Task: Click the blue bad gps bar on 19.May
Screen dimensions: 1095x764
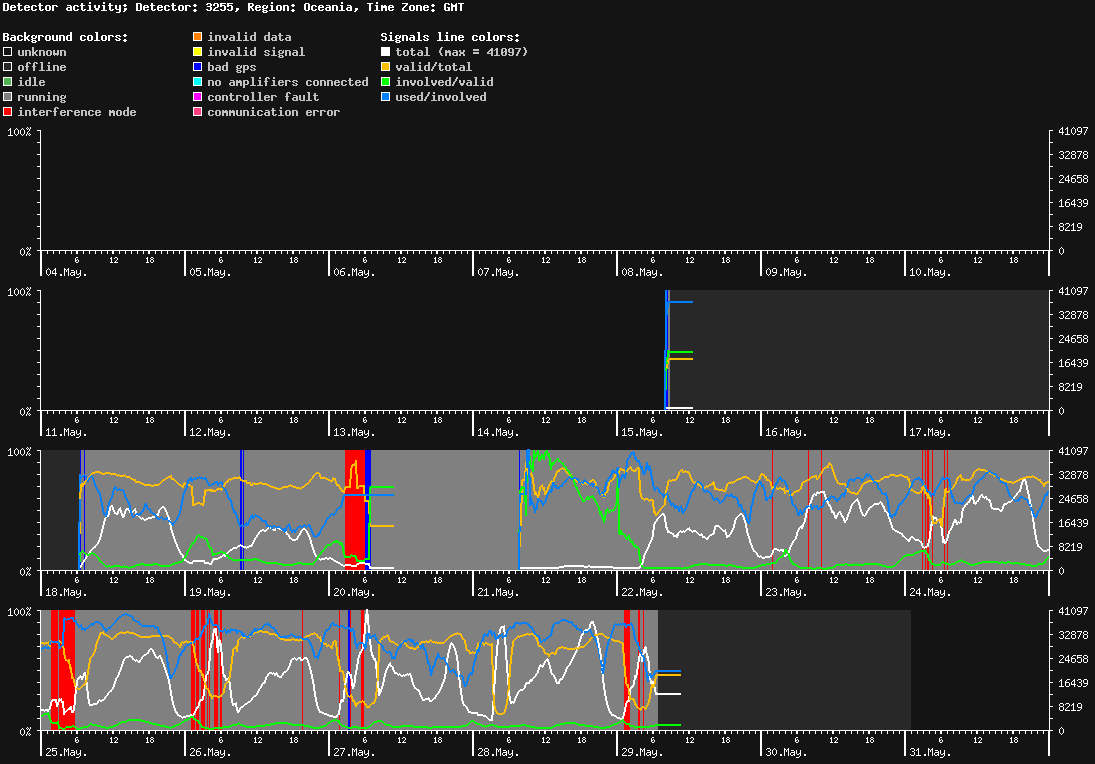Action: pos(242,510)
